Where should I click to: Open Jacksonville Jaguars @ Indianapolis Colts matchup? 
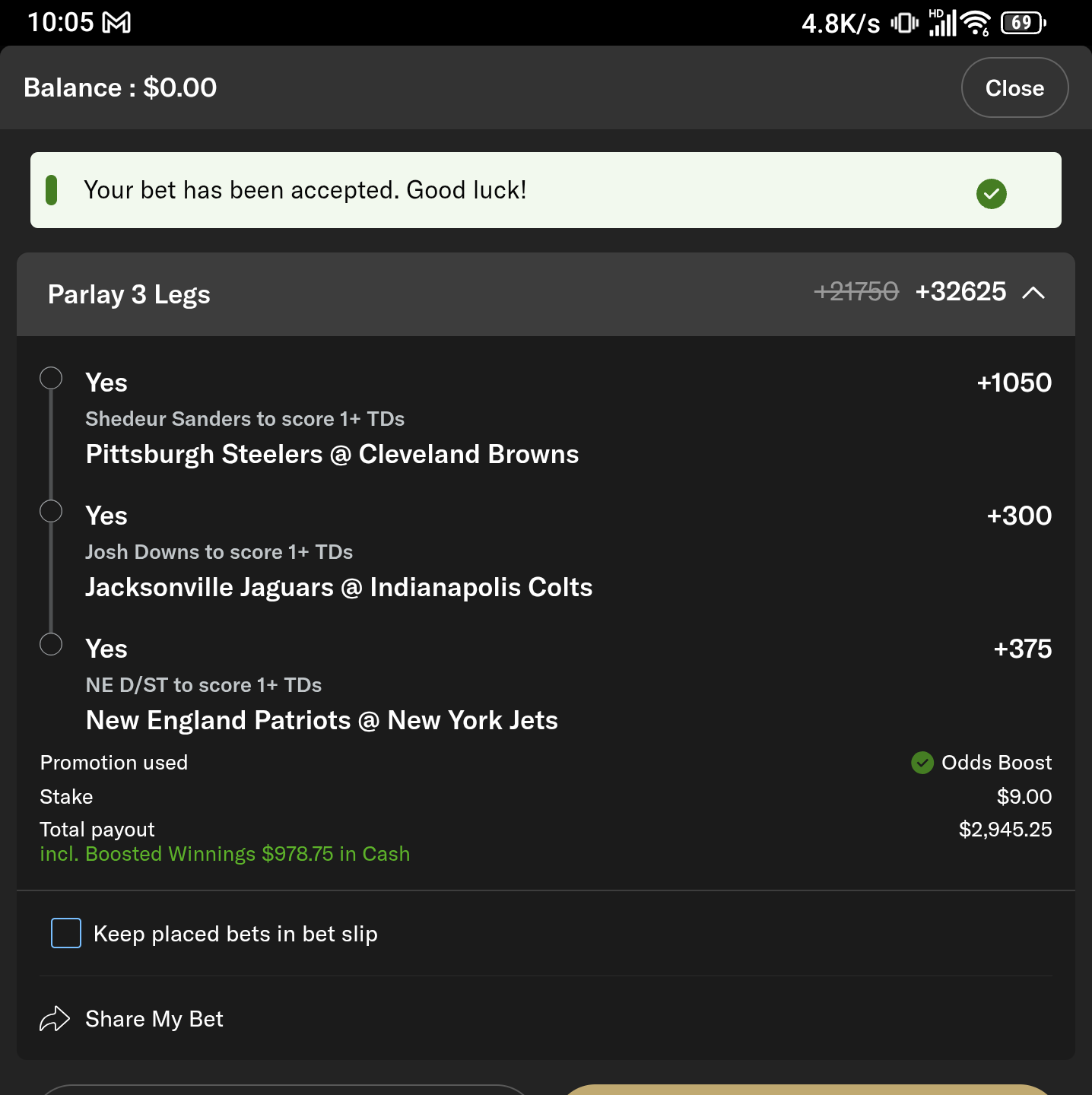coord(339,587)
